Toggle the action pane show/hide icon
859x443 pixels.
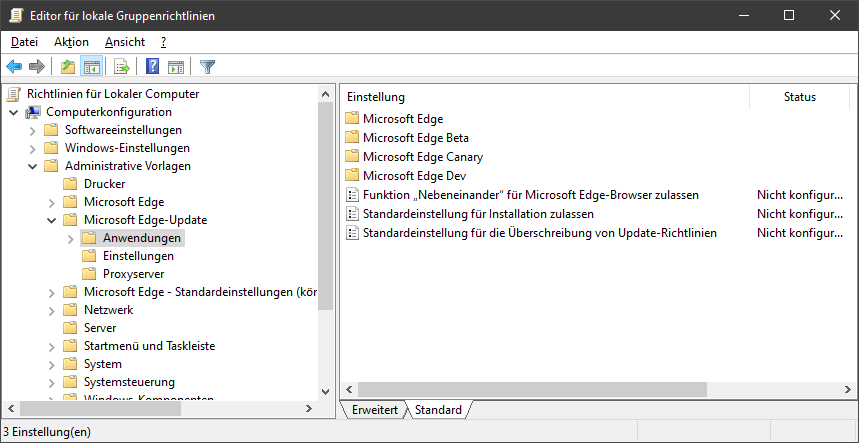point(176,67)
